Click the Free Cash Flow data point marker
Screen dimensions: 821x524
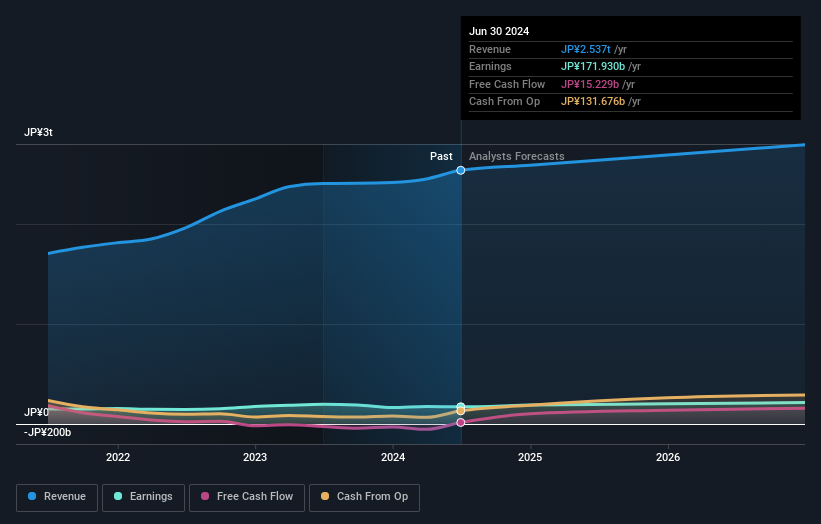(x=461, y=422)
